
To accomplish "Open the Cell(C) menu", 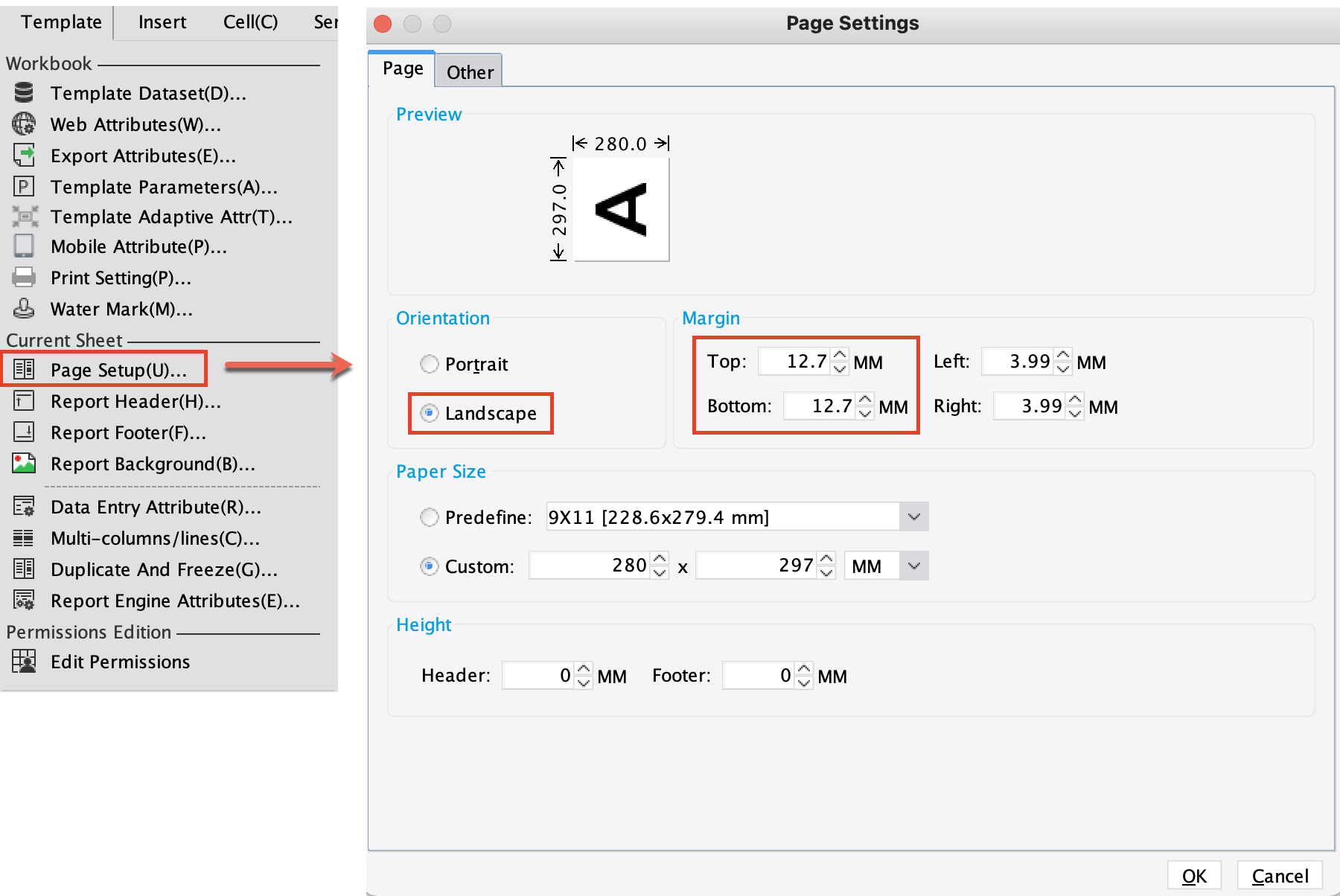I will point(250,22).
